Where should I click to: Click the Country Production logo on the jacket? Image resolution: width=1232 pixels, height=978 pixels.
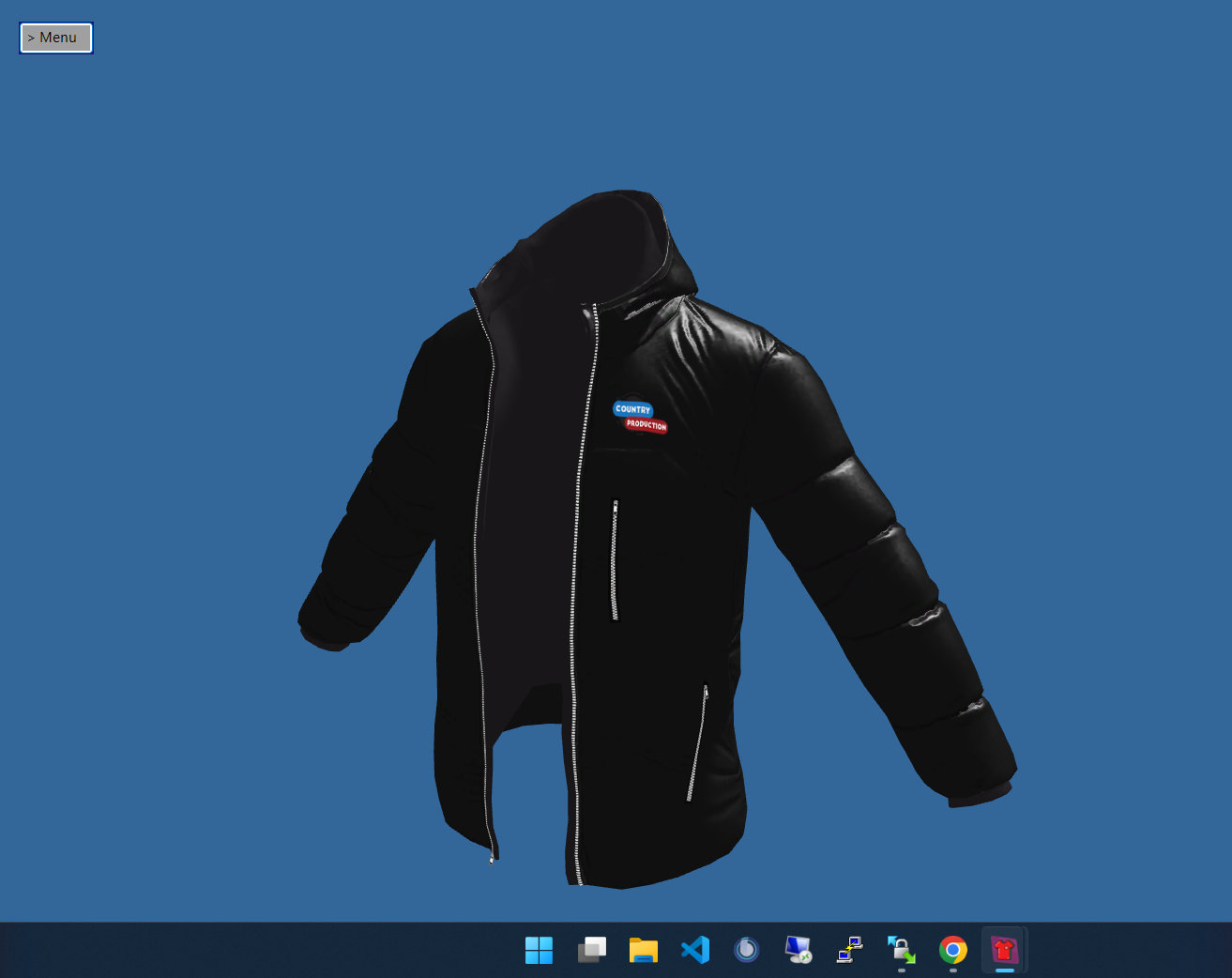point(640,417)
